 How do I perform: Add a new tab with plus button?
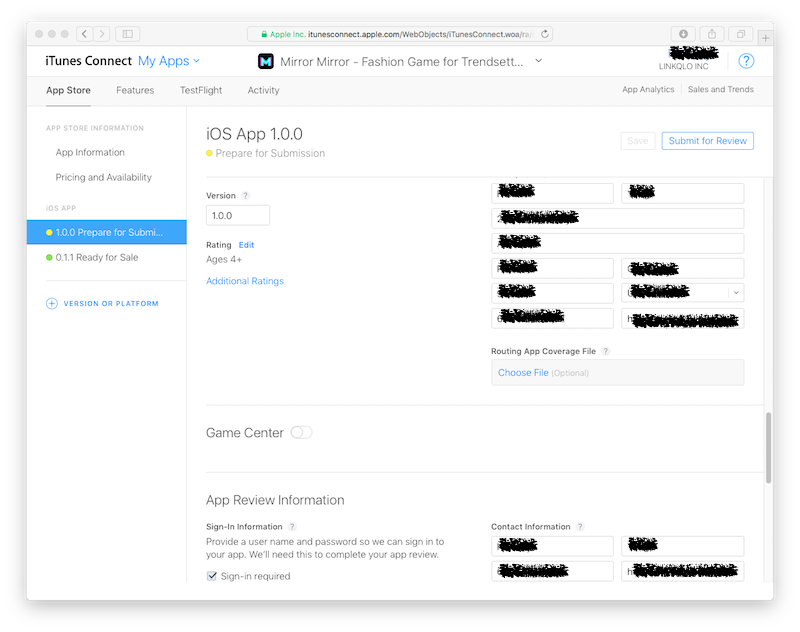pyautogui.click(x=765, y=38)
